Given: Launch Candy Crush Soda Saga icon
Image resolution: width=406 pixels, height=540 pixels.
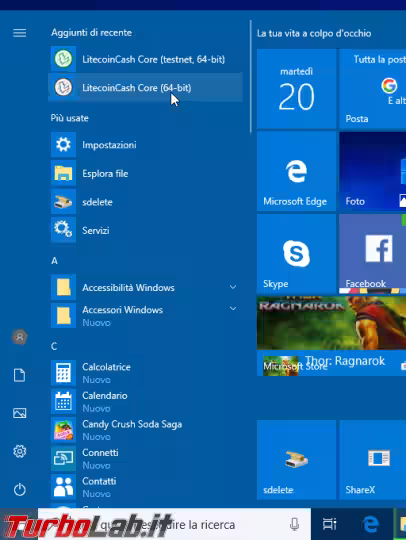Looking at the screenshot, I should [x=63, y=430].
